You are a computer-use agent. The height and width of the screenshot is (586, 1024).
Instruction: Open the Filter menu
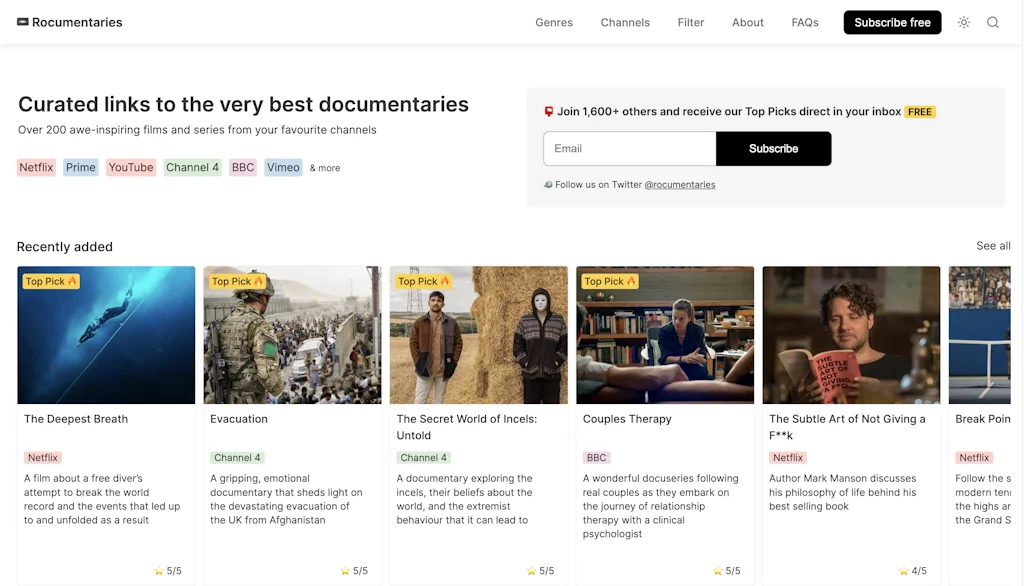click(691, 22)
